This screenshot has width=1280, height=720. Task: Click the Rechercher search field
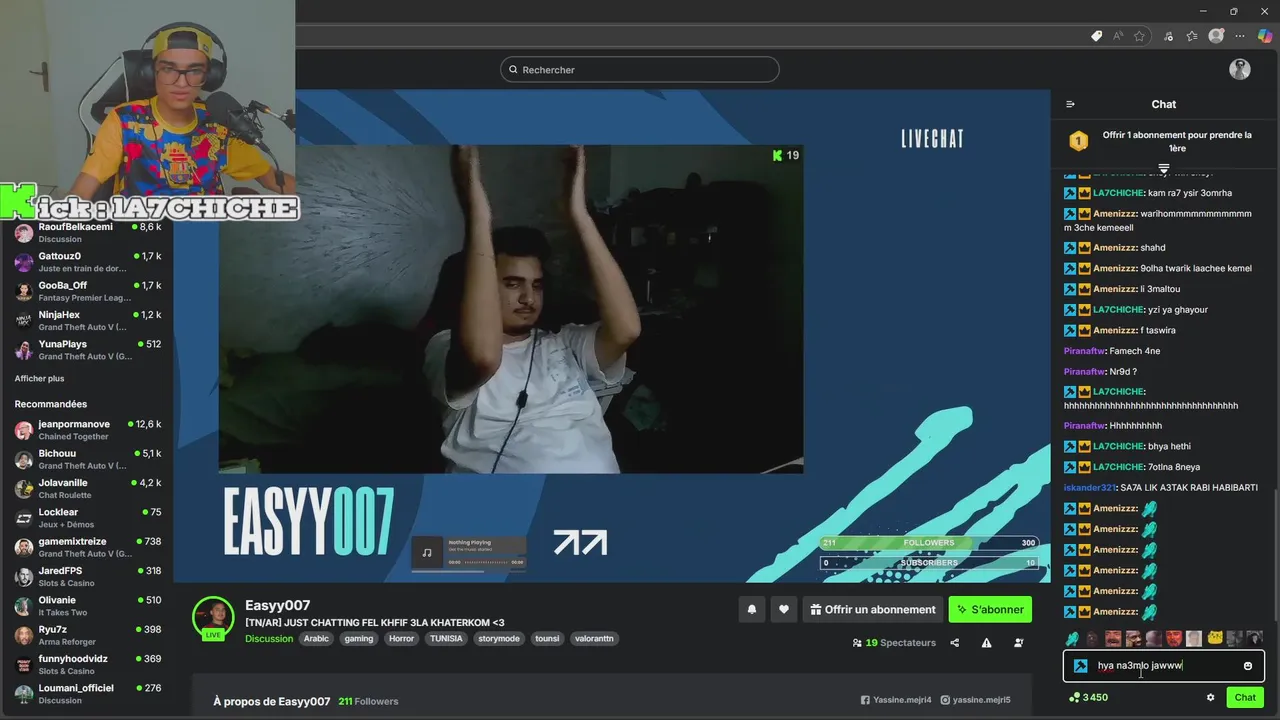(x=640, y=70)
